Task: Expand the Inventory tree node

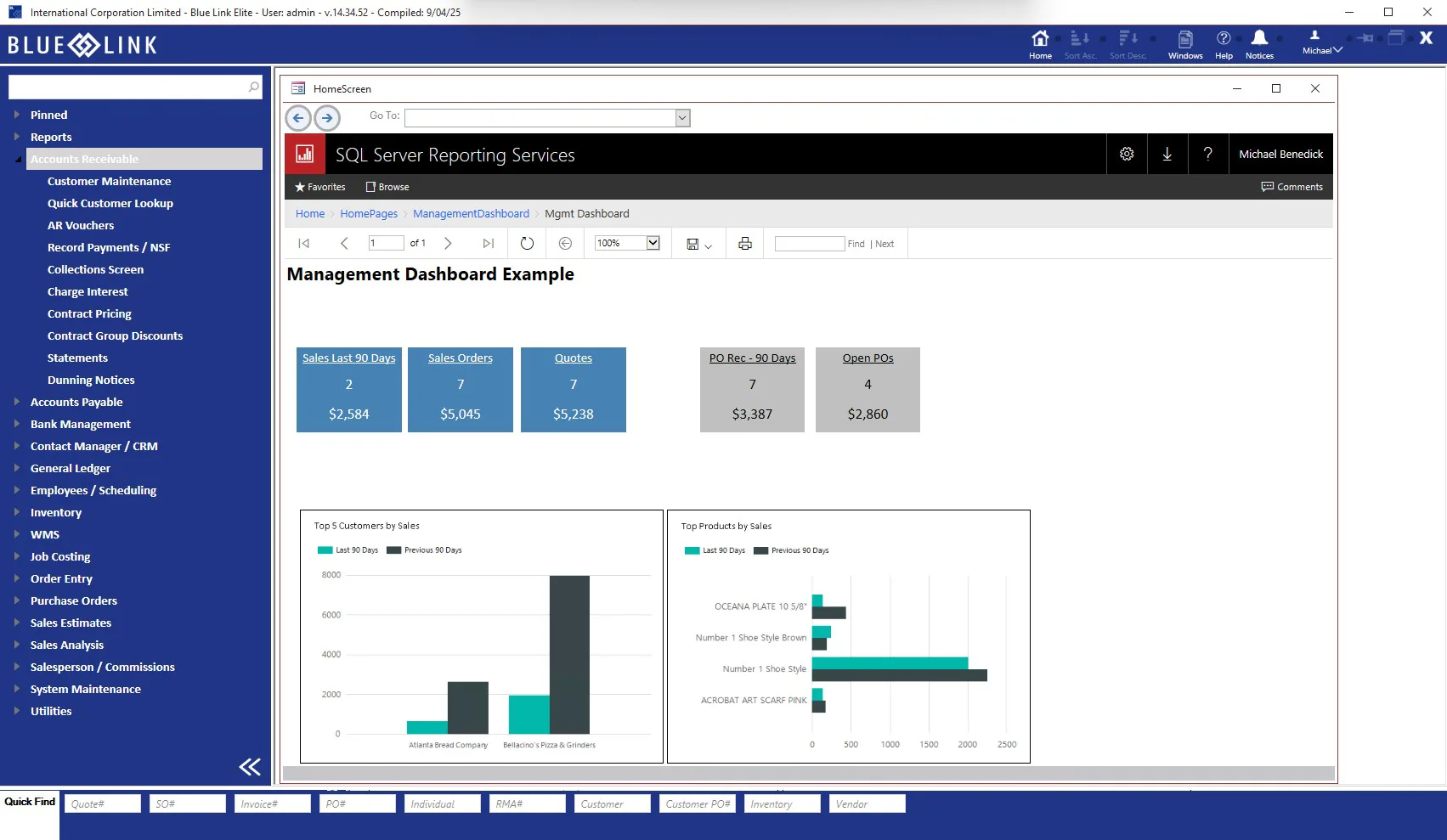Action: click(16, 512)
